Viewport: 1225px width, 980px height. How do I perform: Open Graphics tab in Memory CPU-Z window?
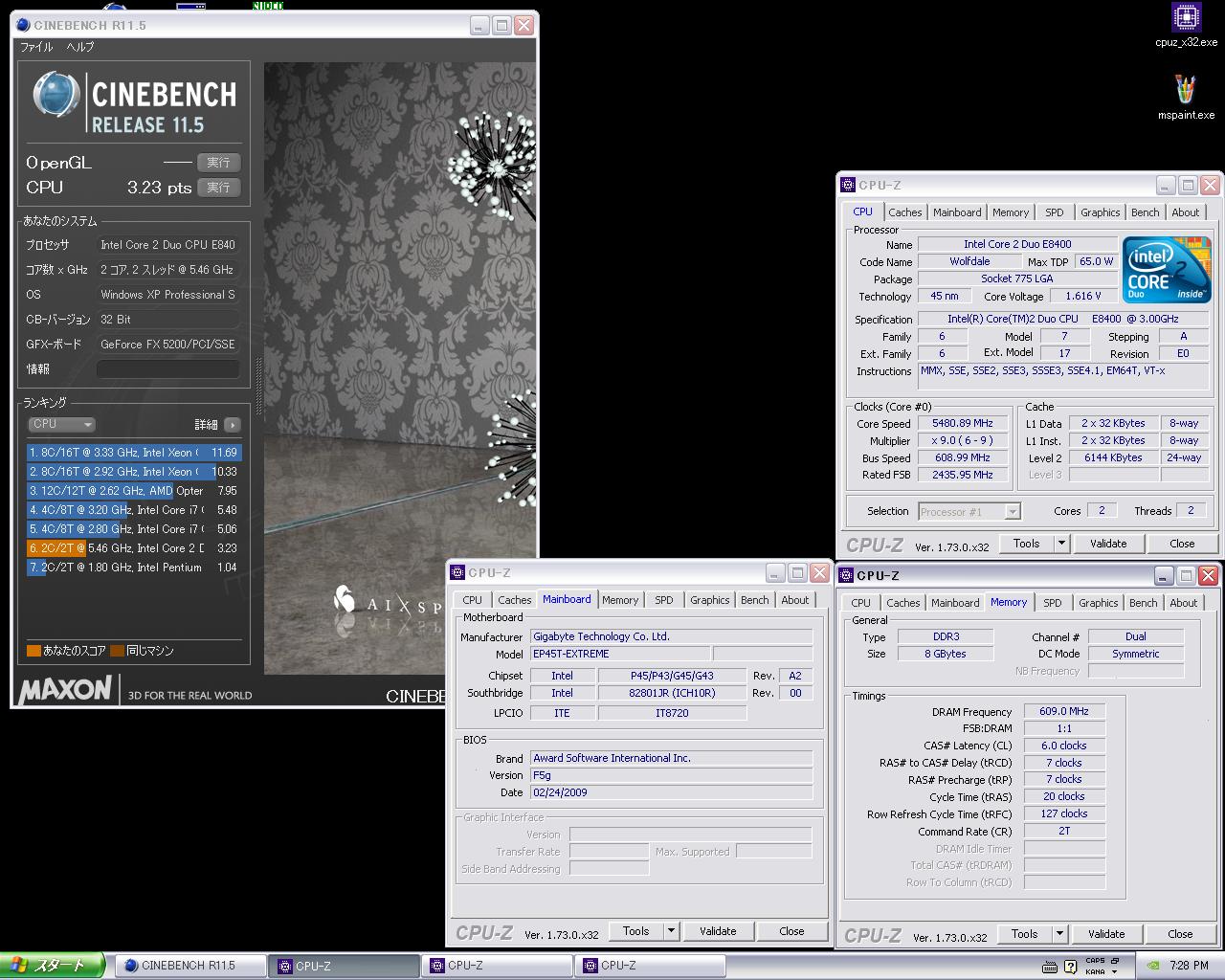coord(1098,603)
